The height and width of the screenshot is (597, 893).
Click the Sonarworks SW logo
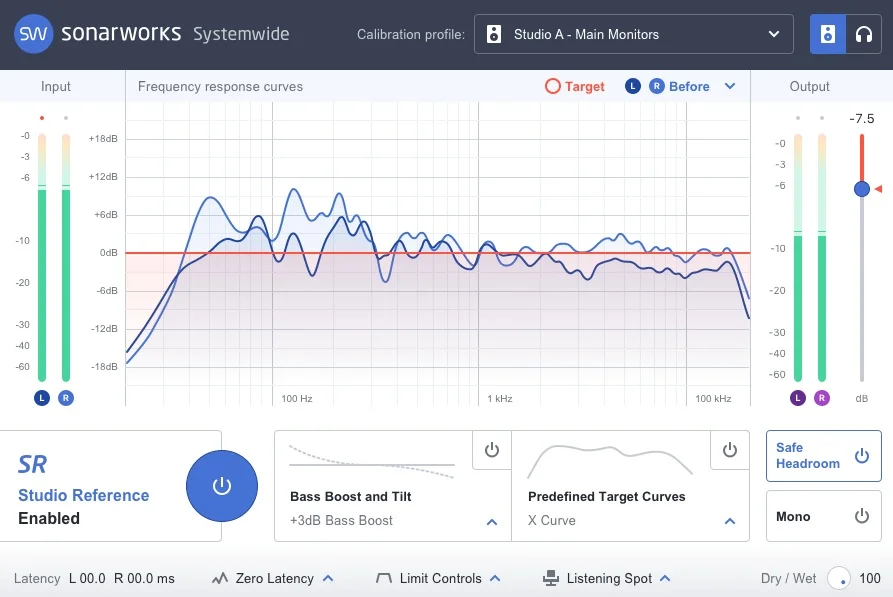(34, 34)
